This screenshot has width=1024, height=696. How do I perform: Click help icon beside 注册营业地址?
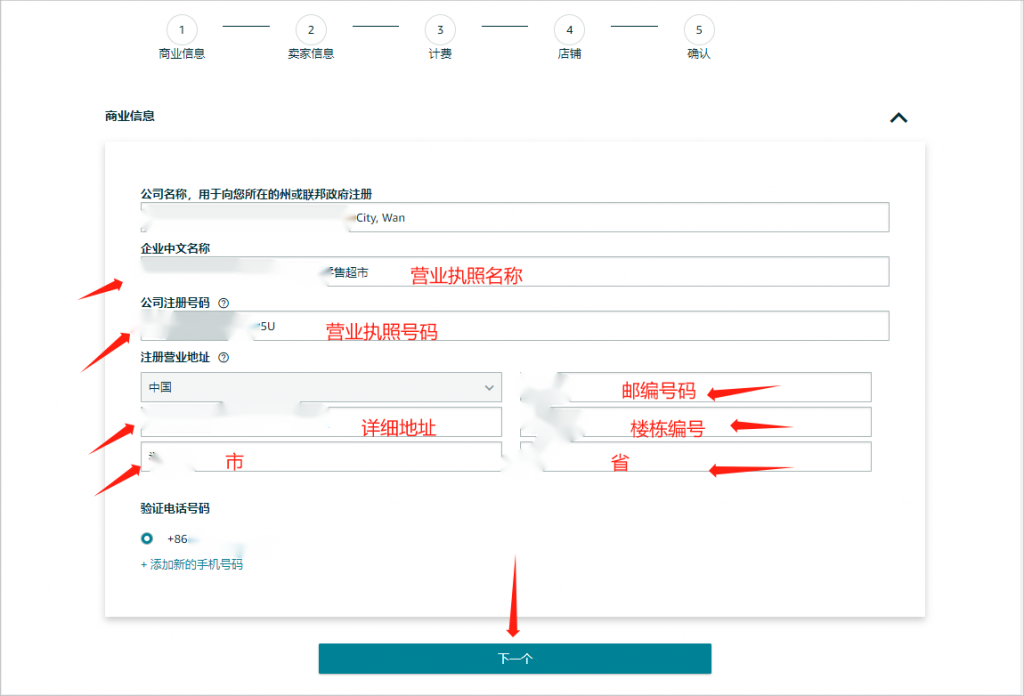coord(223,357)
